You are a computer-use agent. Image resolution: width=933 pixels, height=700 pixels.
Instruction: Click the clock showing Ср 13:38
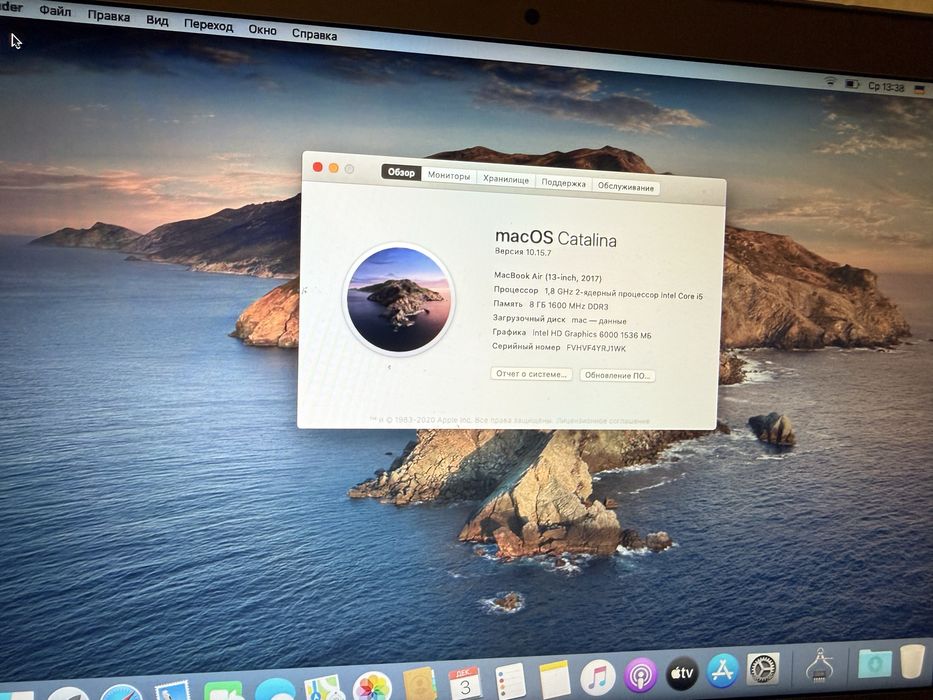coord(886,87)
